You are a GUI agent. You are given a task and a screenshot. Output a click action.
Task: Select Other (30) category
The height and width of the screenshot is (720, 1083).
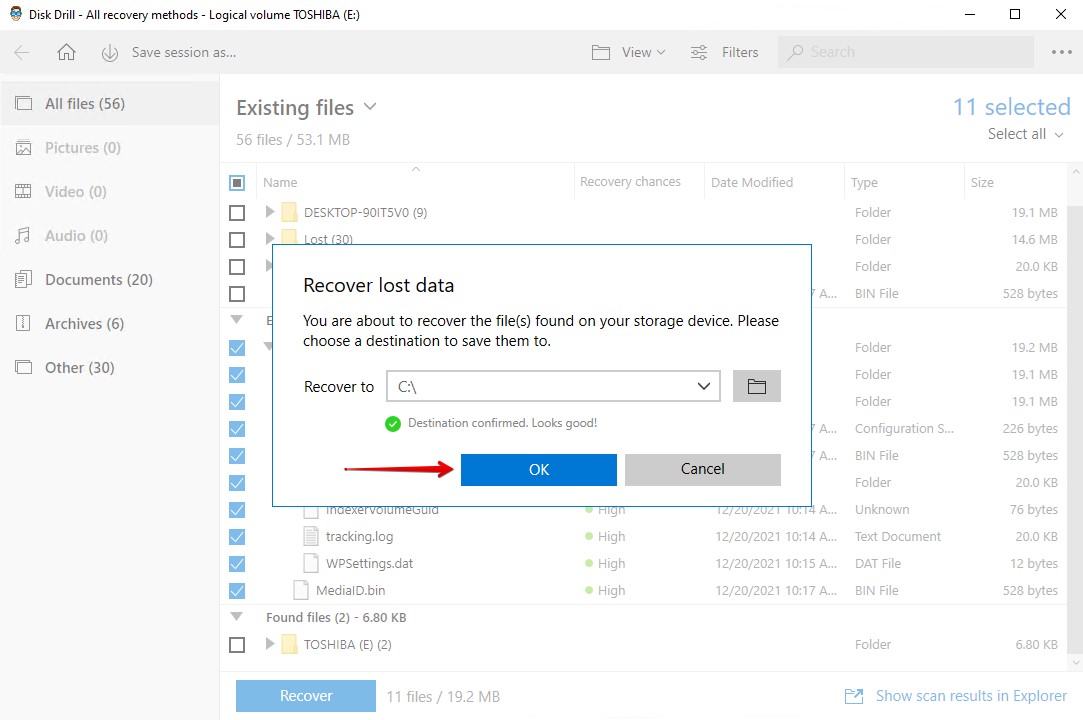point(110,368)
